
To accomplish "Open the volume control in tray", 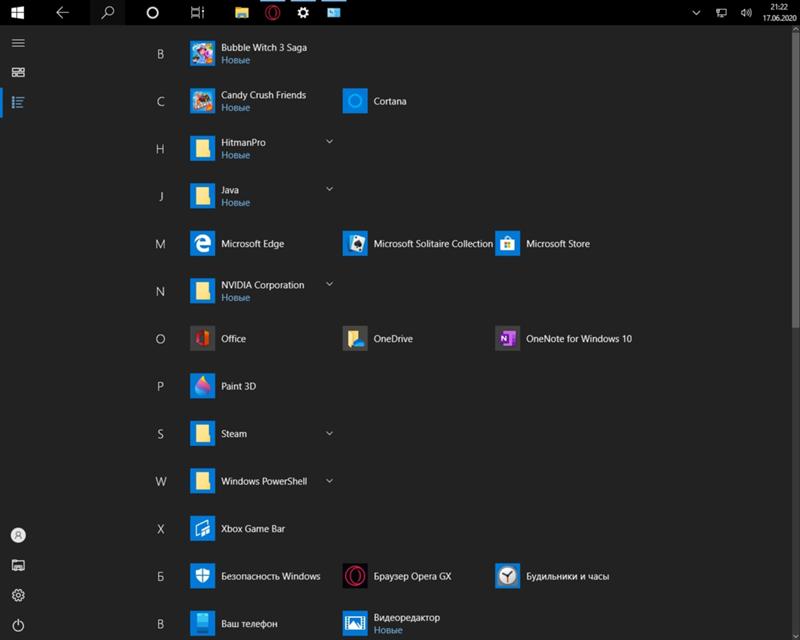I will (x=746, y=13).
